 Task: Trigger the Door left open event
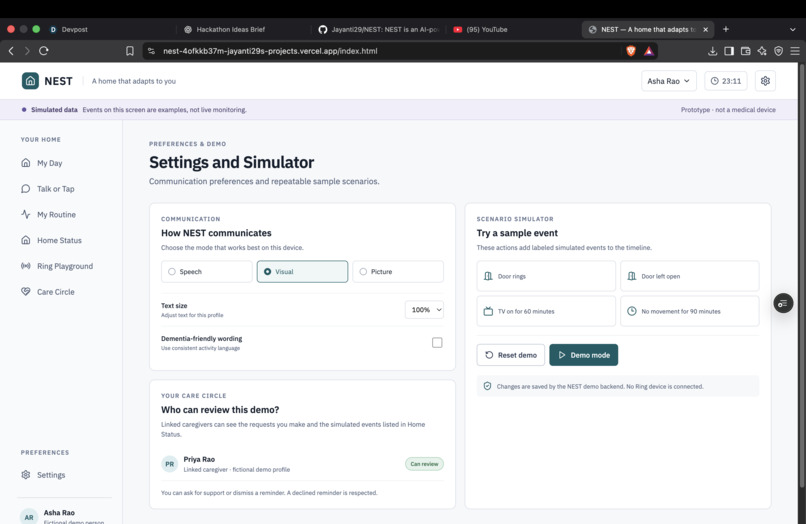689,276
